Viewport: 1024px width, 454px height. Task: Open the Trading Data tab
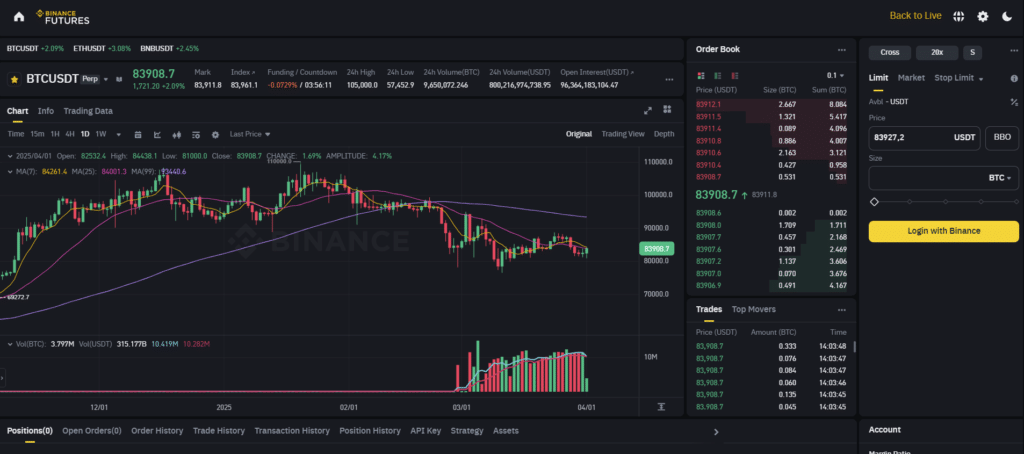[88, 111]
